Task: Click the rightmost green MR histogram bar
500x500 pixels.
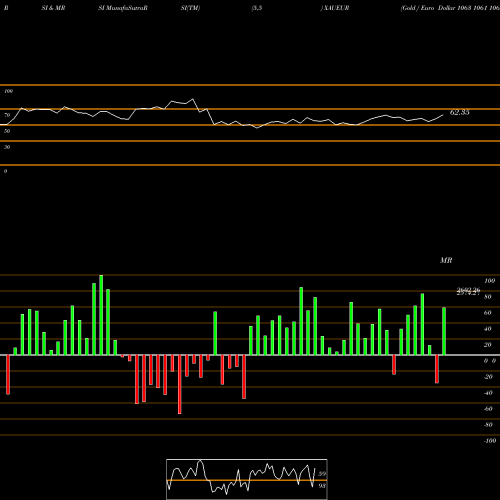Action: [444, 331]
